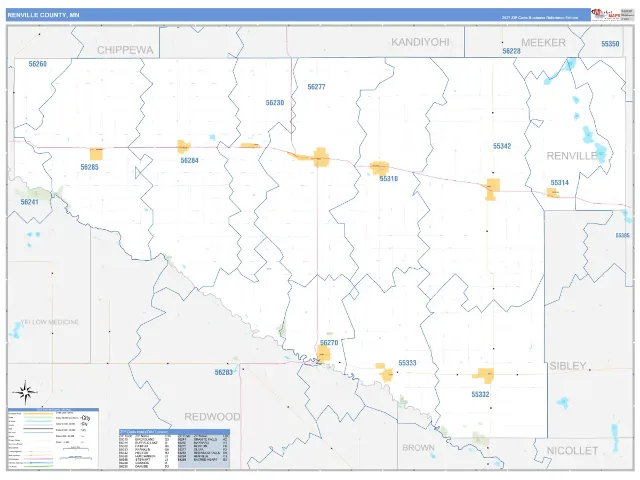Select the orange city area above label 56284
The image size is (640, 480).
(184, 147)
